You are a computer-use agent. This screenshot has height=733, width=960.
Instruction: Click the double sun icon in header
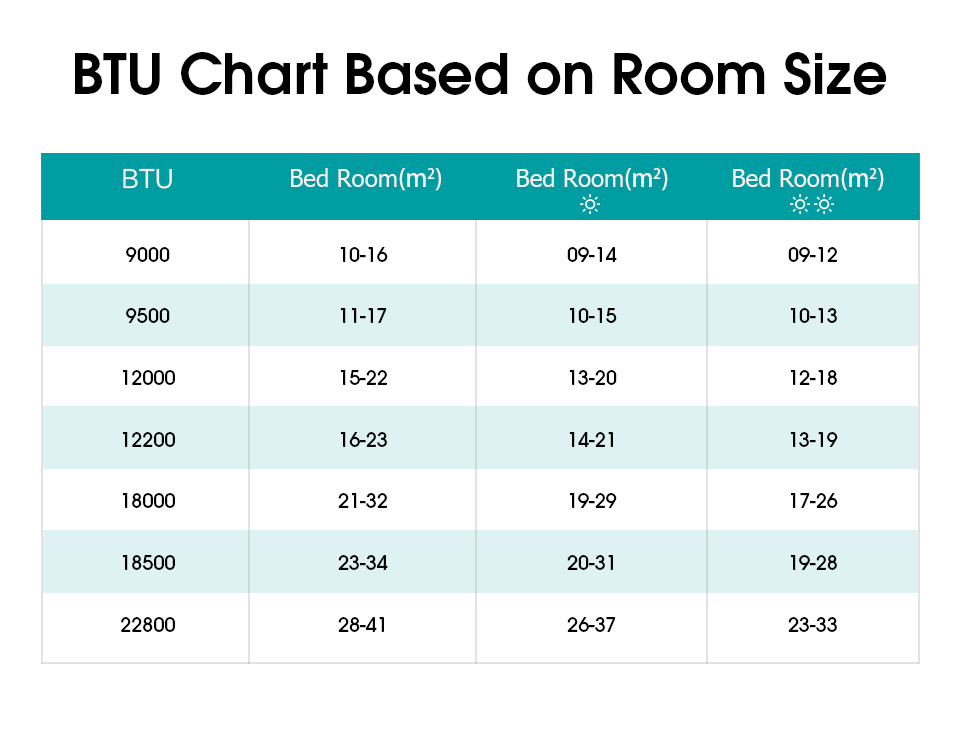812,204
